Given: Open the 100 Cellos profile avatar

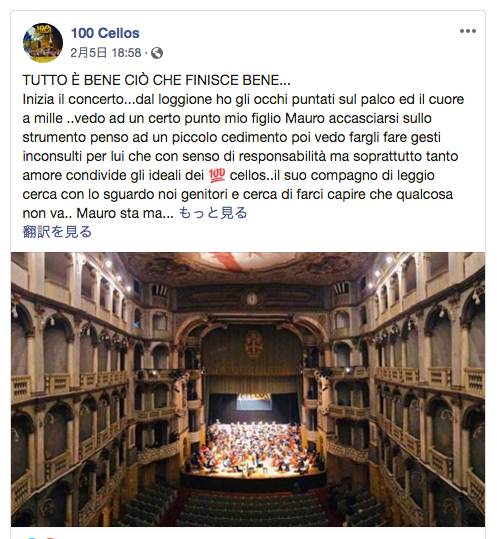Looking at the screenshot, I should tap(43, 43).
